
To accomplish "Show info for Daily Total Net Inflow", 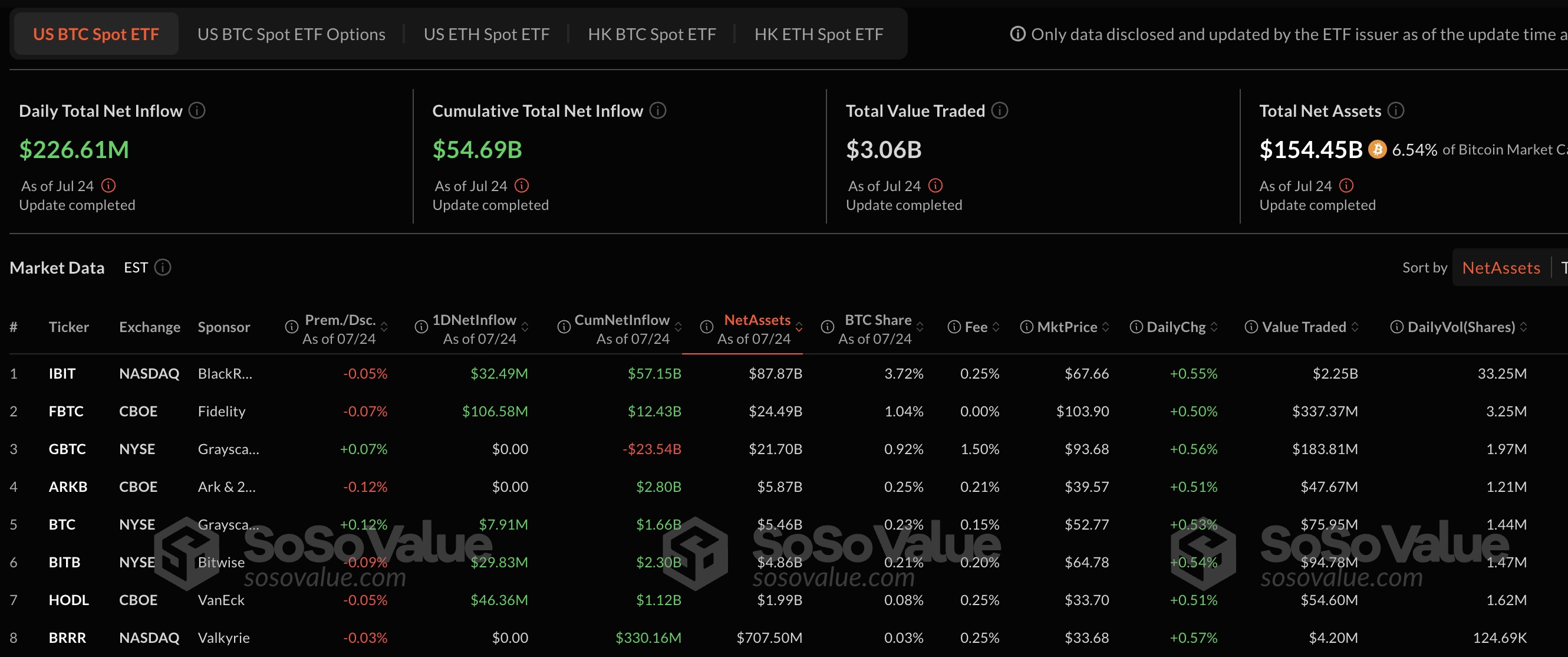I will pyautogui.click(x=197, y=110).
